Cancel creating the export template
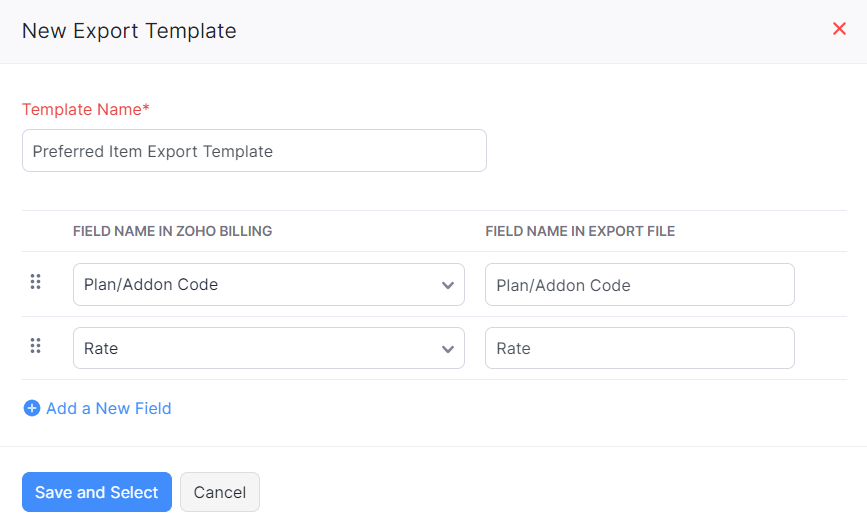Image resolution: width=867 pixels, height=531 pixels. point(220,492)
